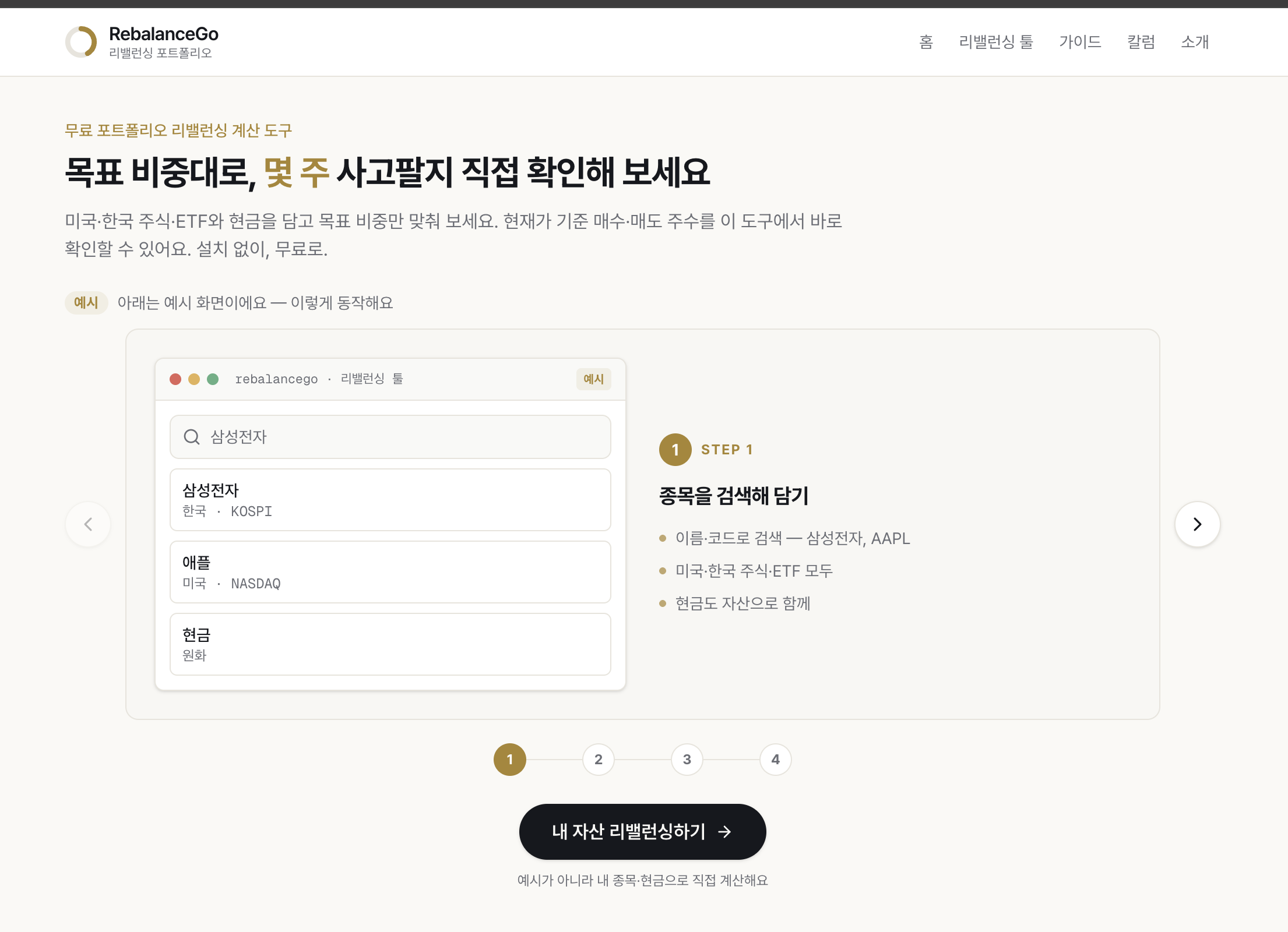Go to the previous example slide arrow
1288x932 pixels.
pos(88,524)
